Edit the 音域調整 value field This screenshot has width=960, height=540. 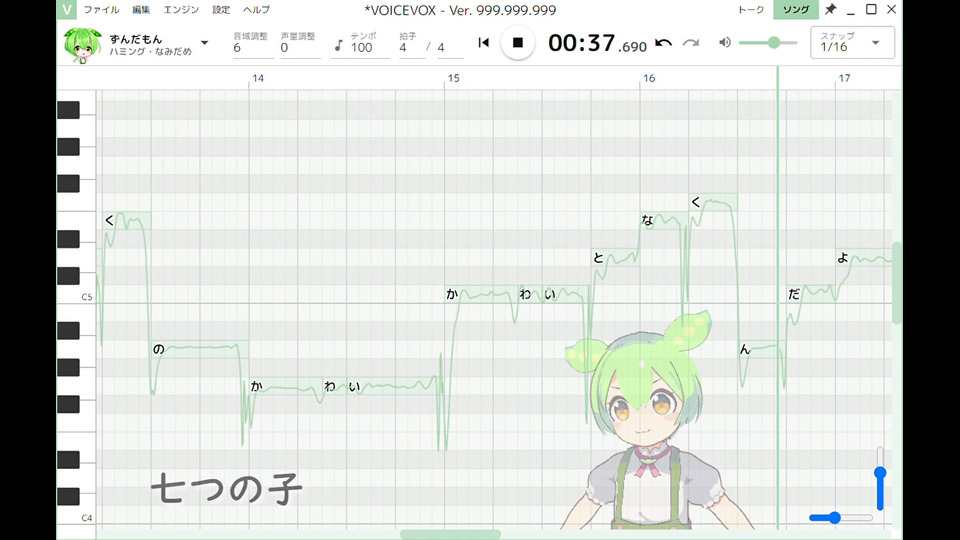[x=253, y=48]
